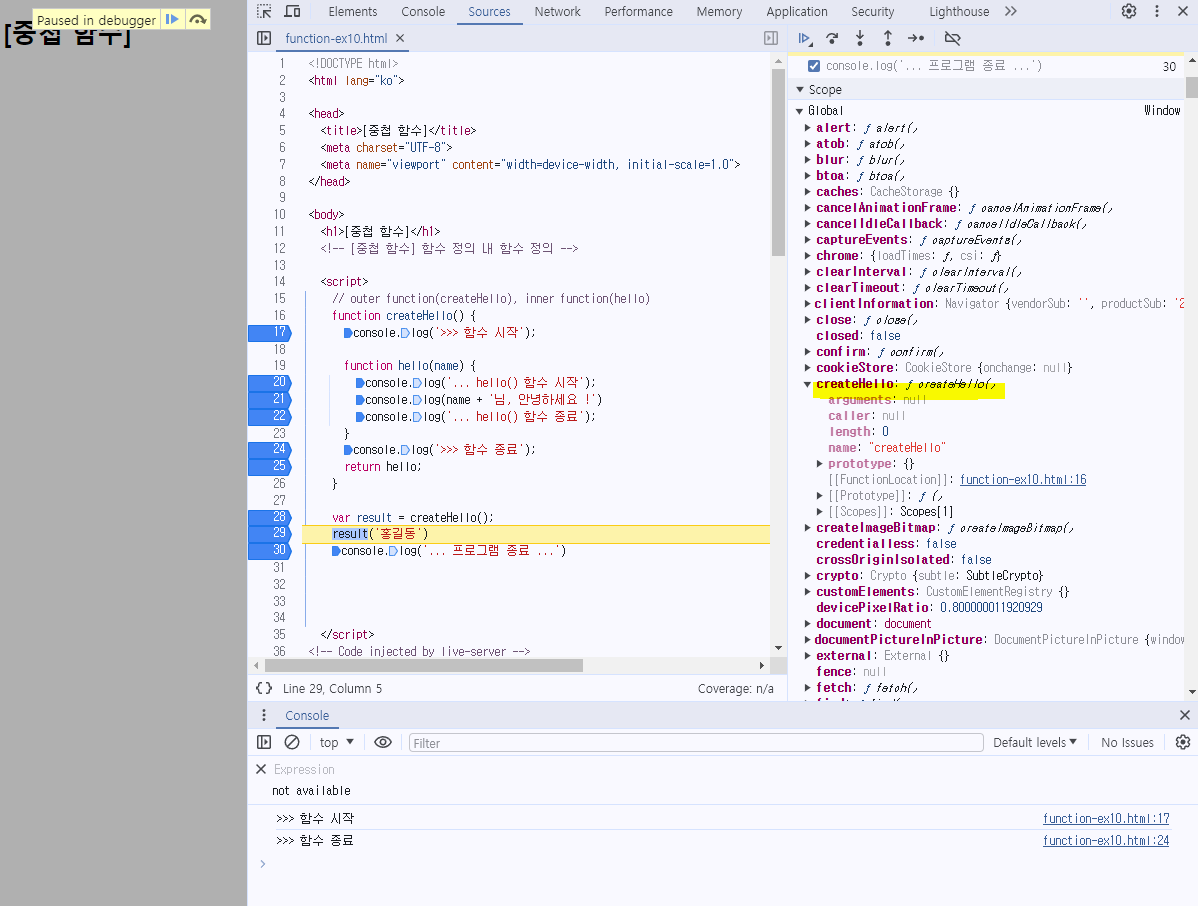
Task: Toggle breakpoint on line 28
Action: tap(270, 517)
